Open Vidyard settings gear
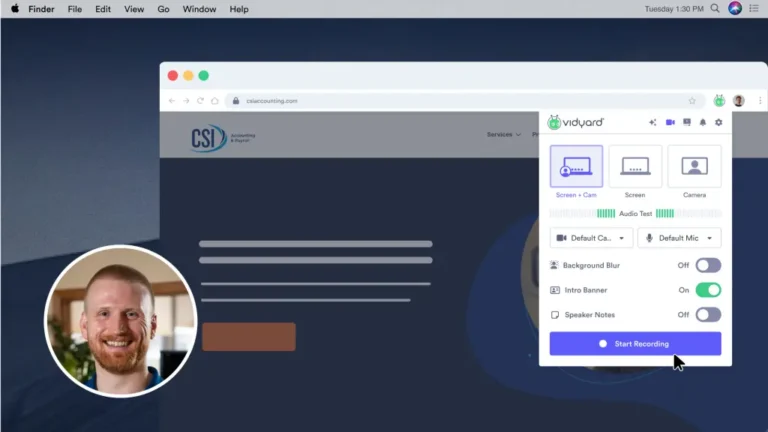The height and width of the screenshot is (432, 768). point(719,122)
